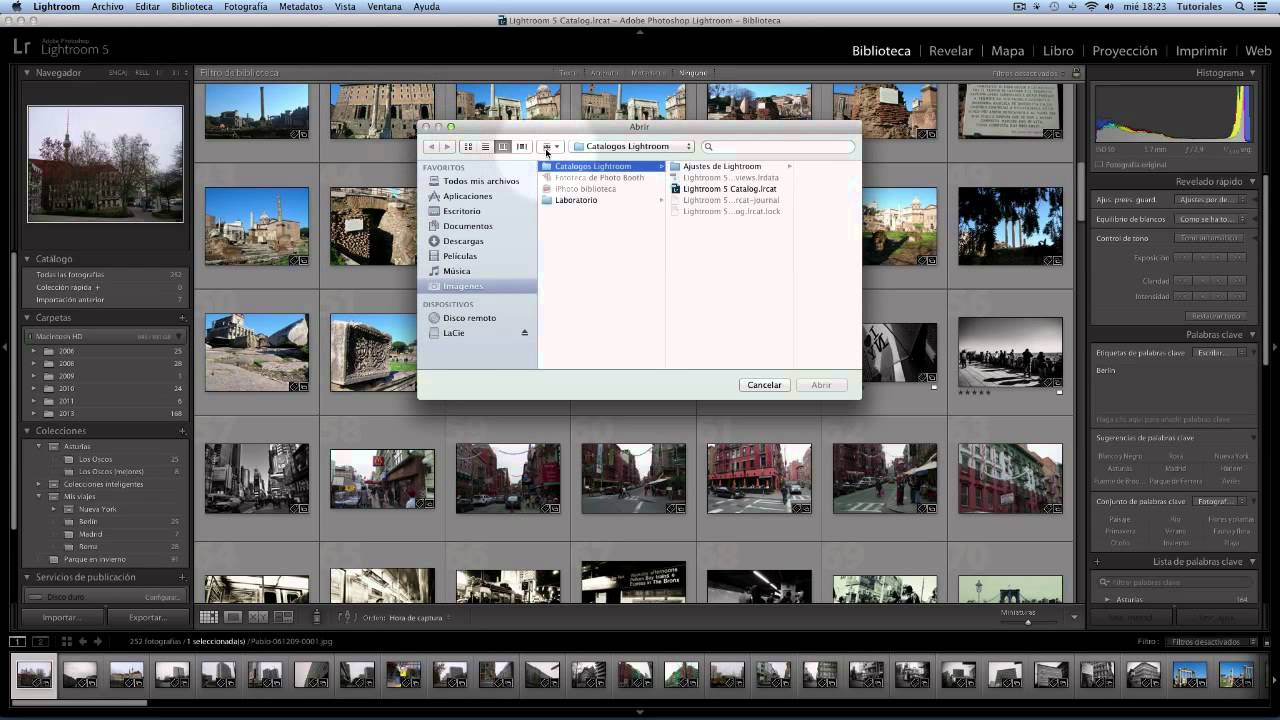The height and width of the screenshot is (720, 1280).
Task: Add a new folder with Carpetas plus
Action: click(x=182, y=318)
